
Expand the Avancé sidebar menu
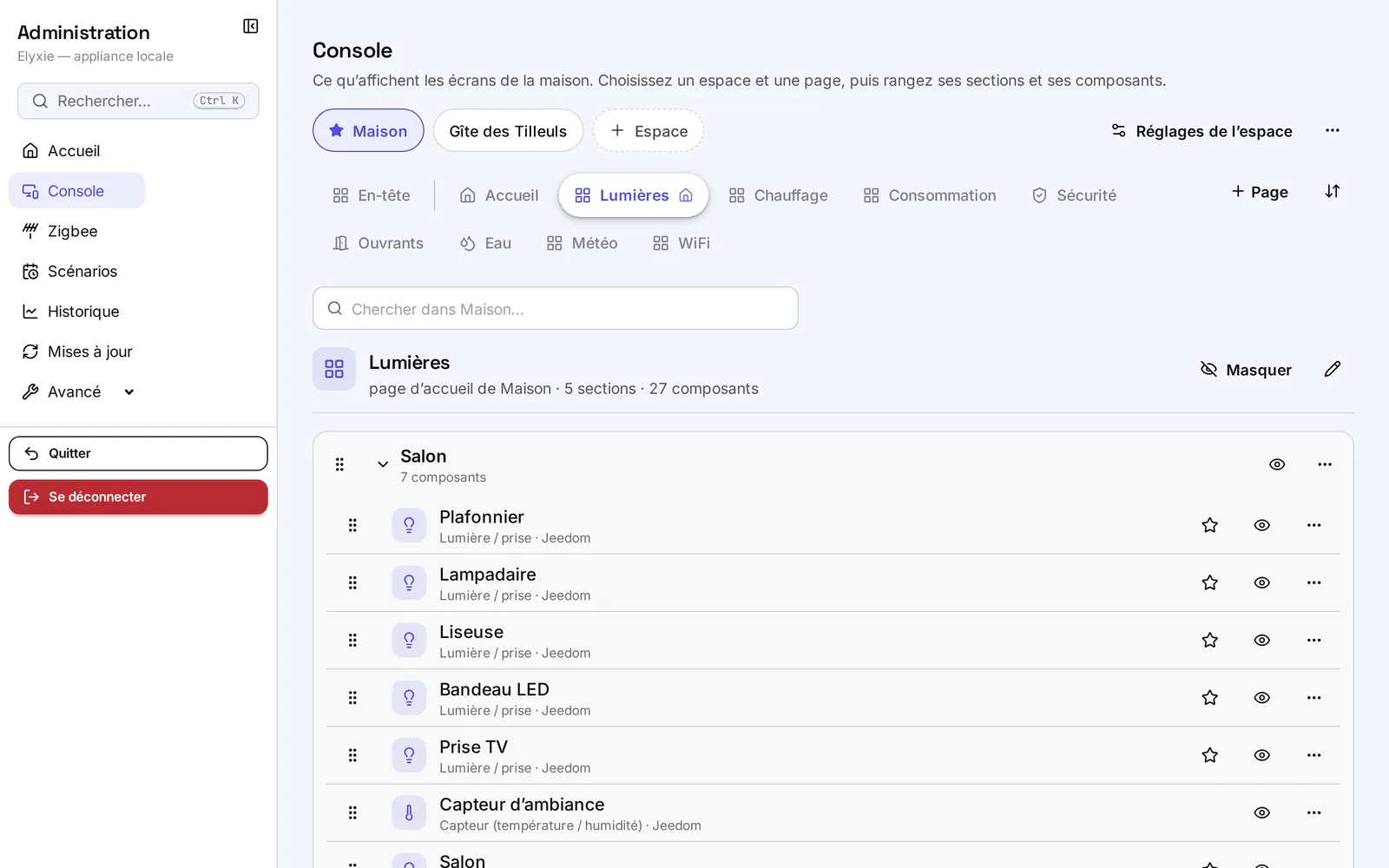click(78, 391)
